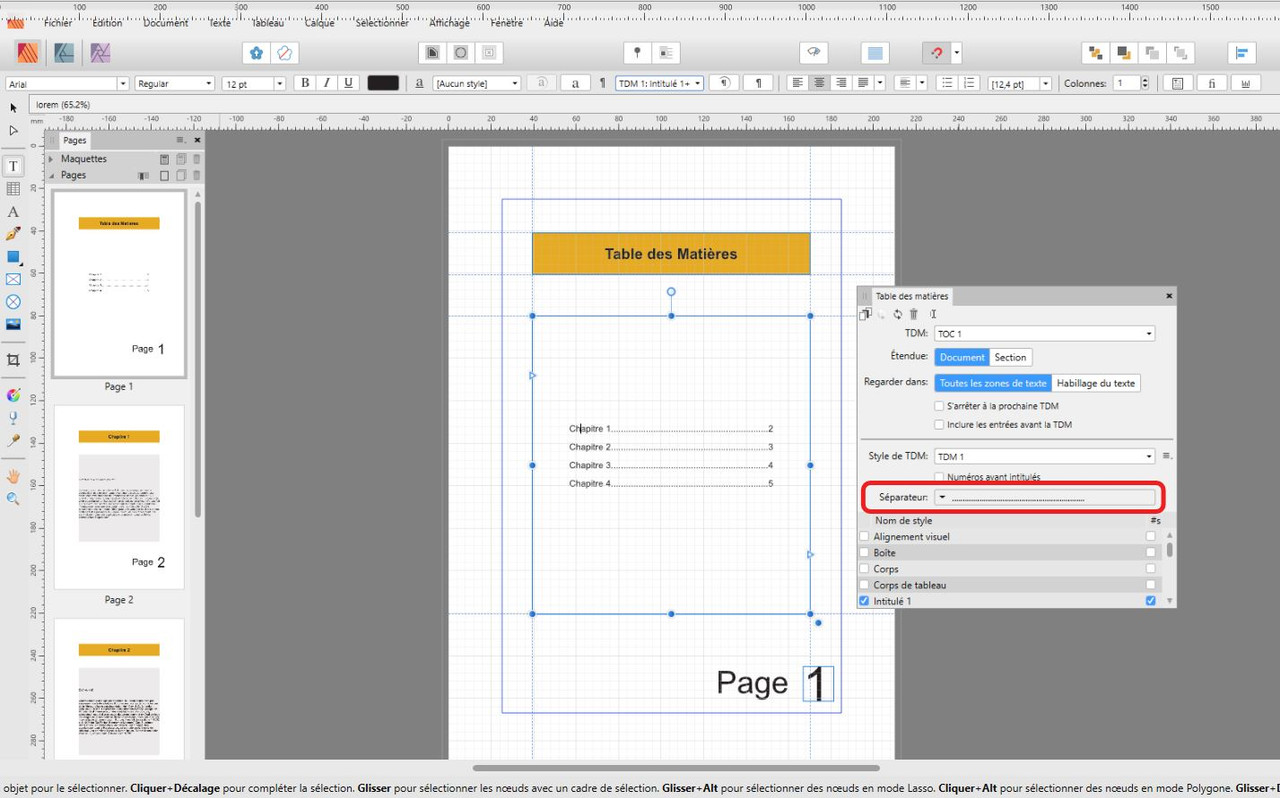Image resolution: width=1280 pixels, height=798 pixels.
Task: Open the Style de TDM dropdown
Action: [x=1044, y=456]
